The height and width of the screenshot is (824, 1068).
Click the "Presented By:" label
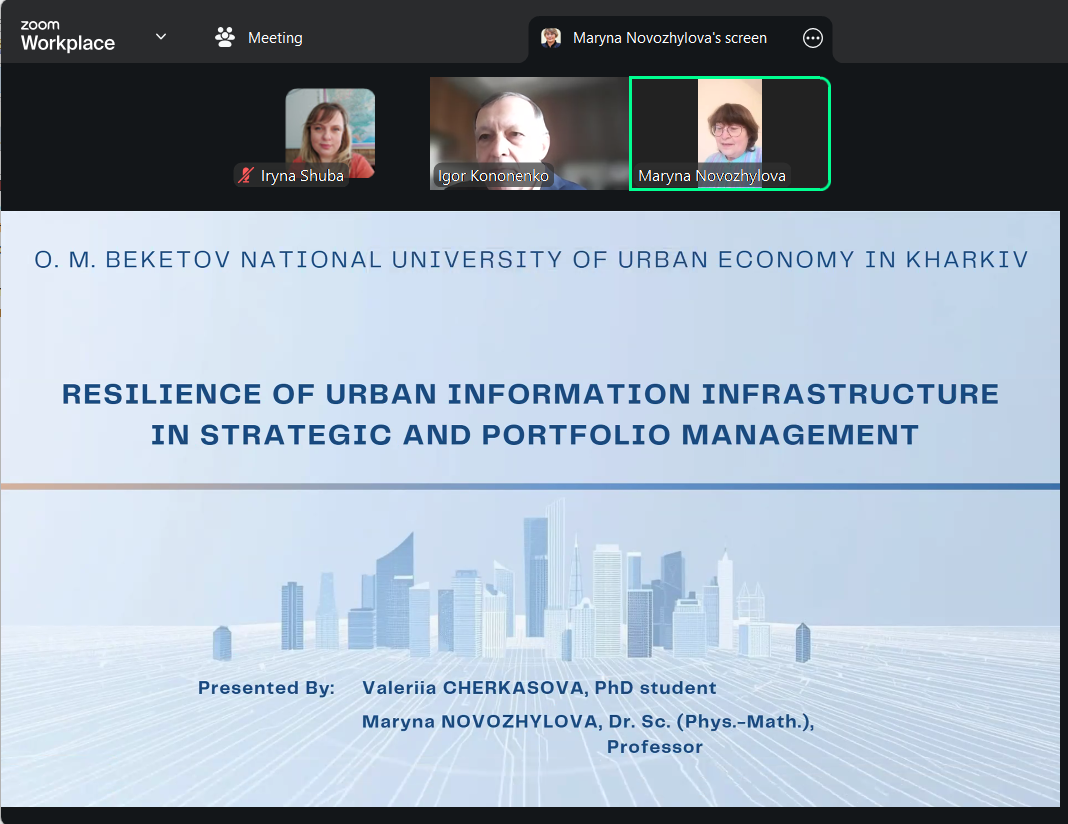point(266,688)
